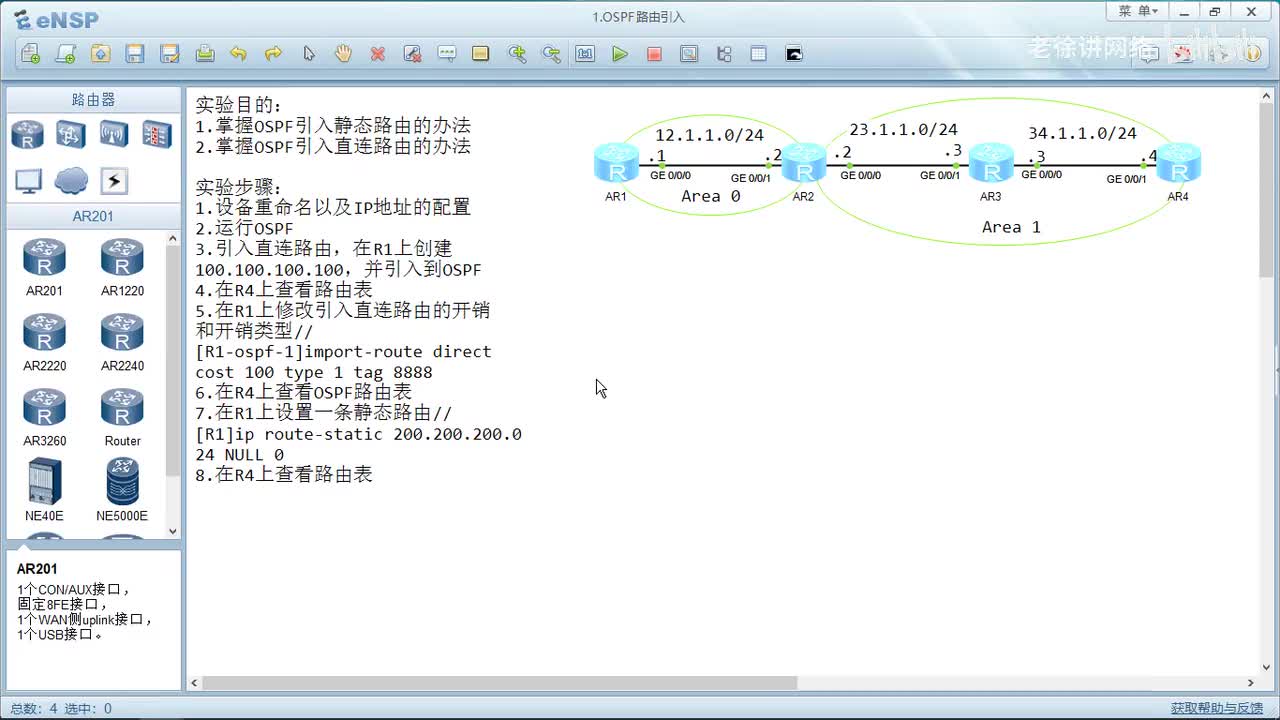Click the 实验目的 text note
Image resolution: width=1280 pixels, height=720 pixels.
point(239,105)
